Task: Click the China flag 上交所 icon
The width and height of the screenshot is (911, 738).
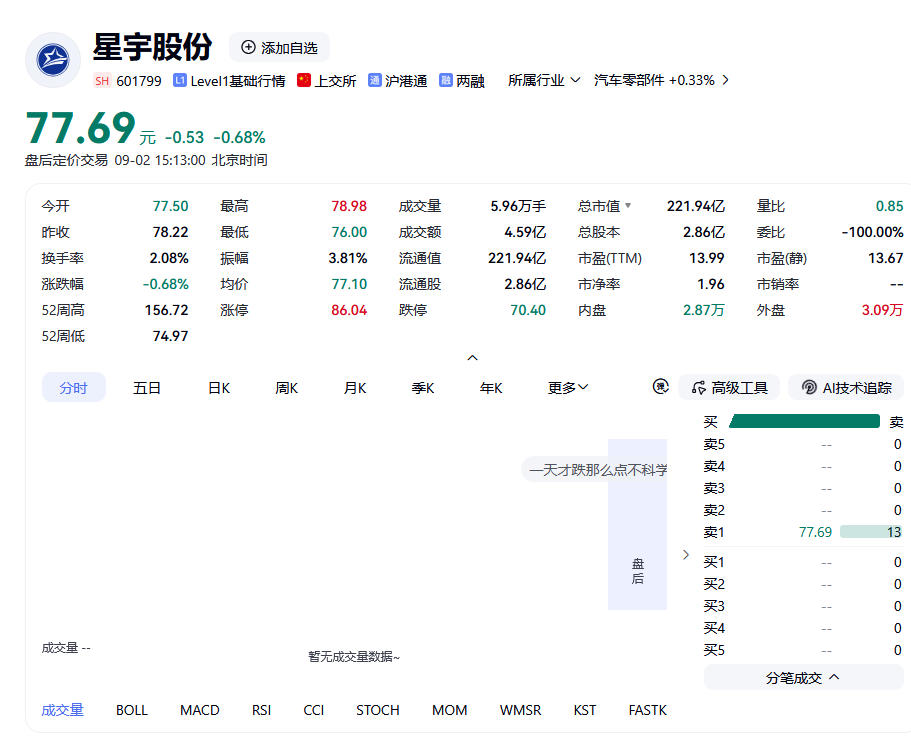Action: click(x=303, y=80)
